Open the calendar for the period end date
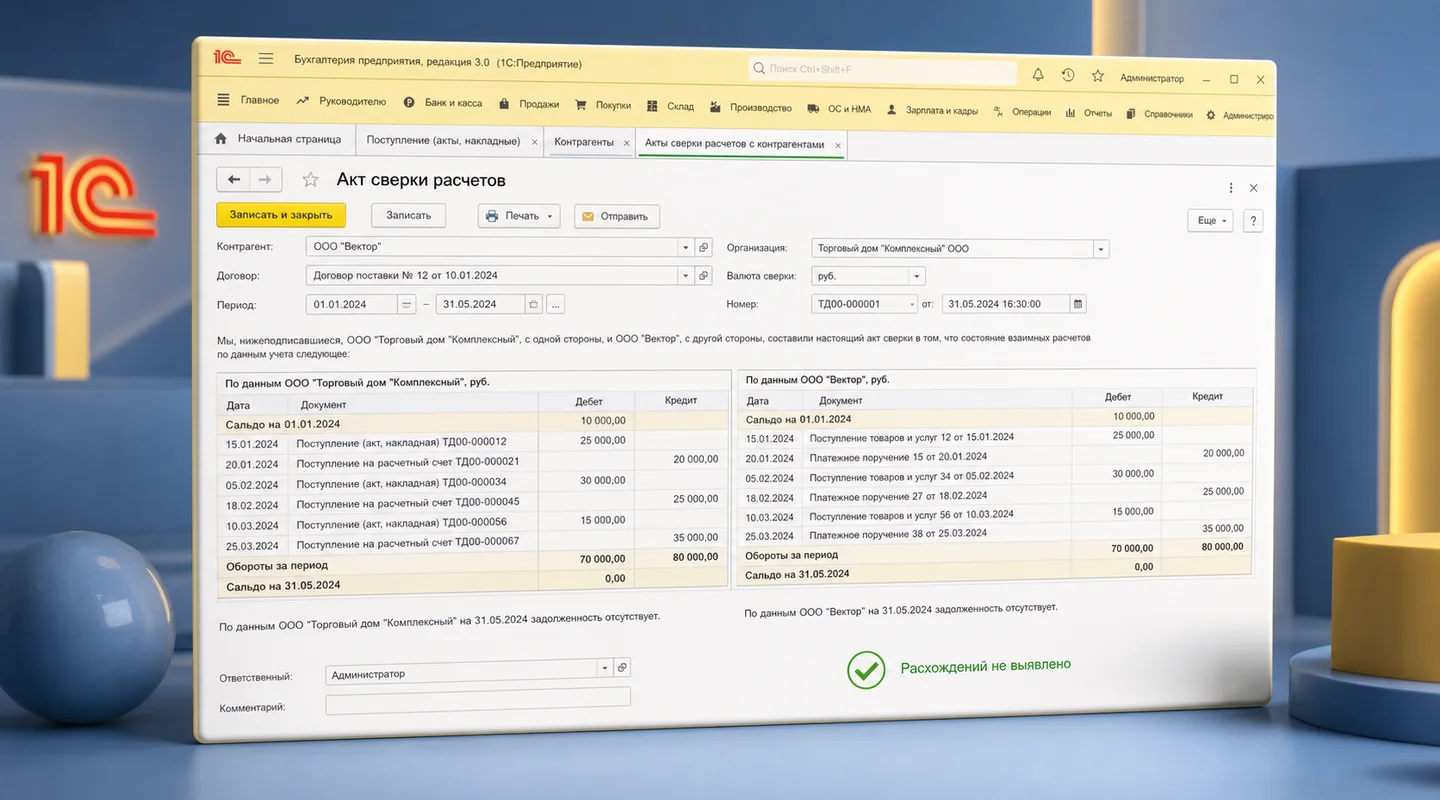This screenshot has height=800, width=1440. coord(534,304)
